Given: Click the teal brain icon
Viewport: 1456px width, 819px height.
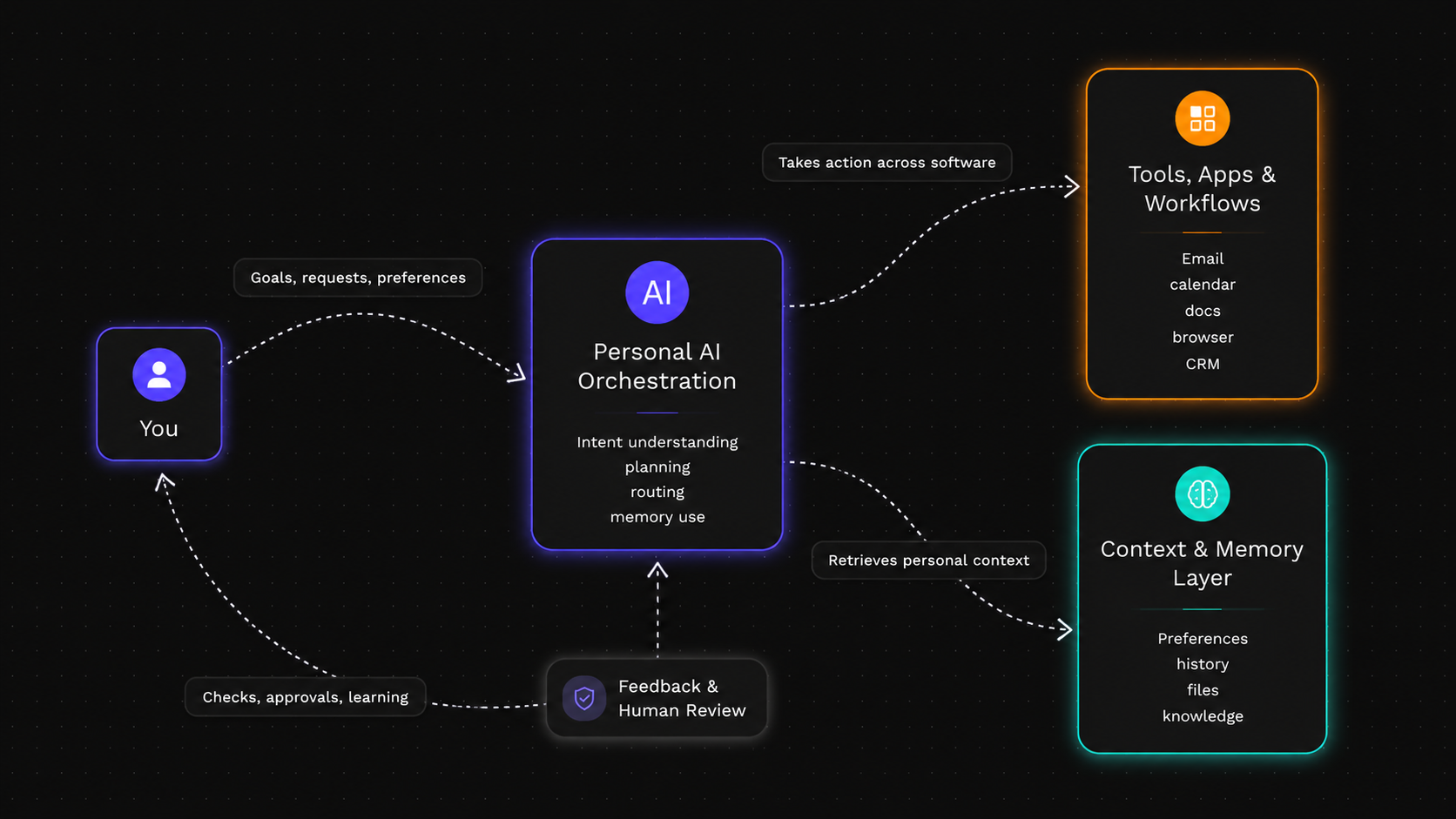Looking at the screenshot, I should coord(1203,494).
